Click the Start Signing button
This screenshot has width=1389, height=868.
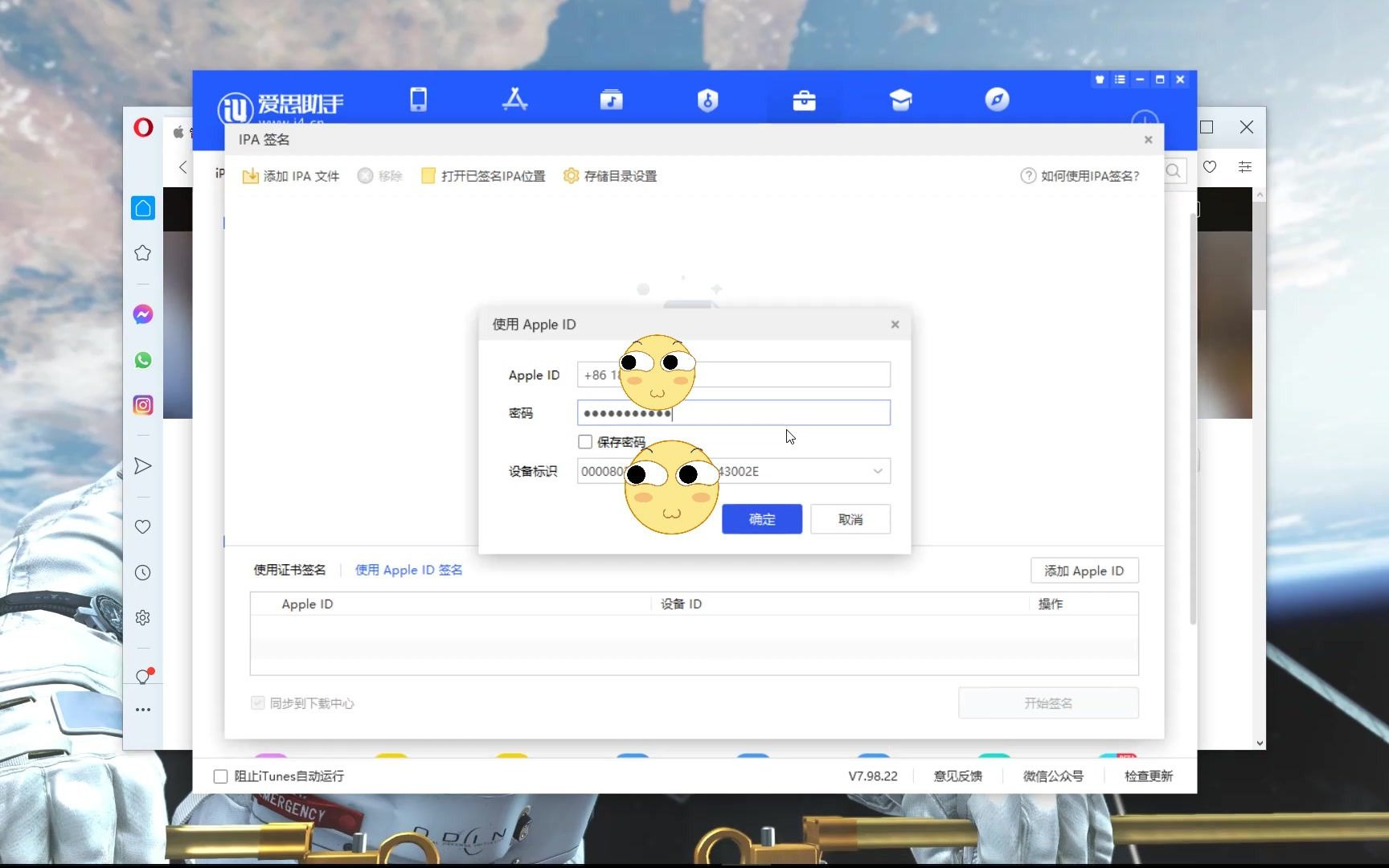click(1048, 703)
